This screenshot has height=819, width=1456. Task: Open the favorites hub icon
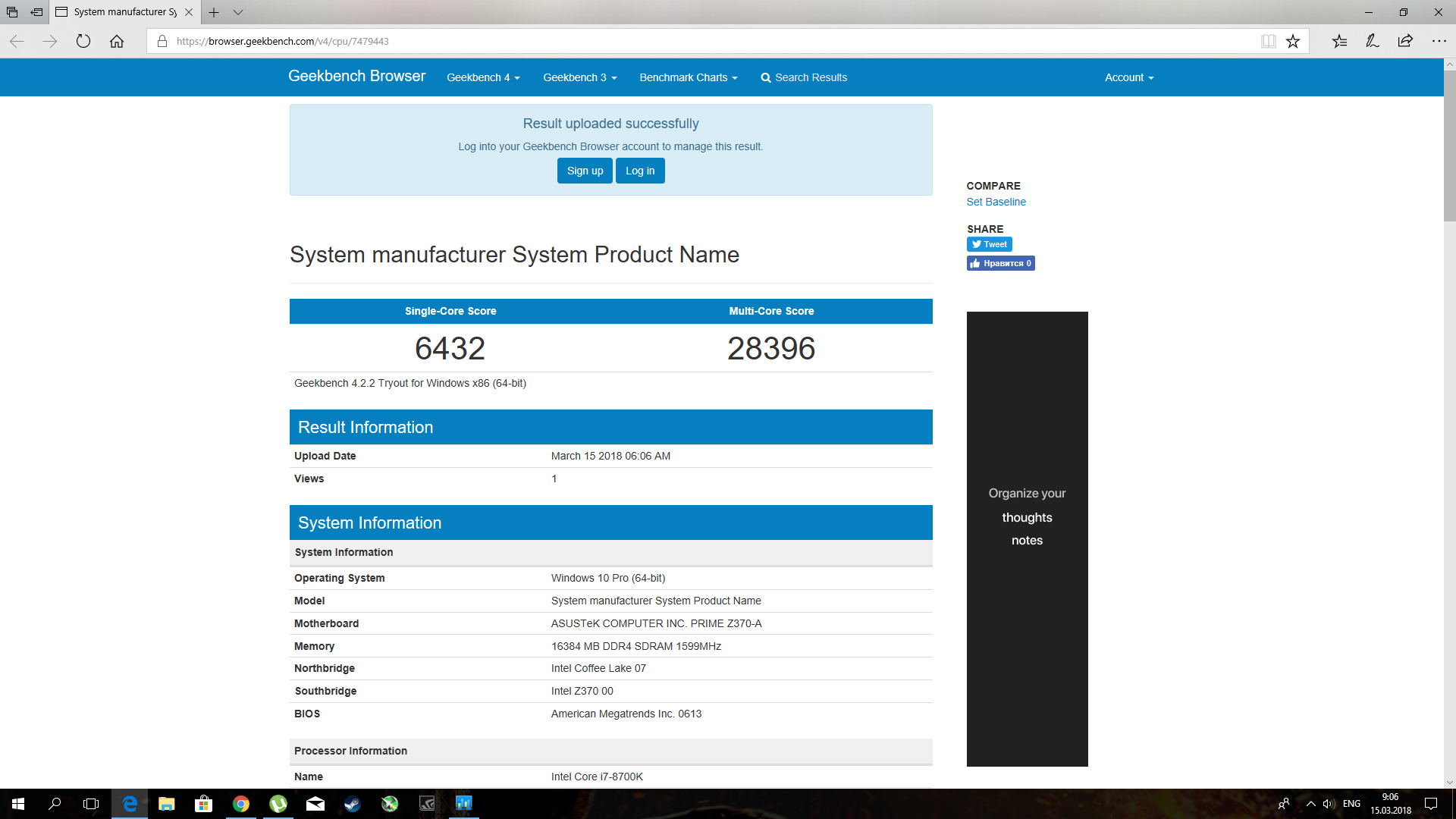(1339, 41)
